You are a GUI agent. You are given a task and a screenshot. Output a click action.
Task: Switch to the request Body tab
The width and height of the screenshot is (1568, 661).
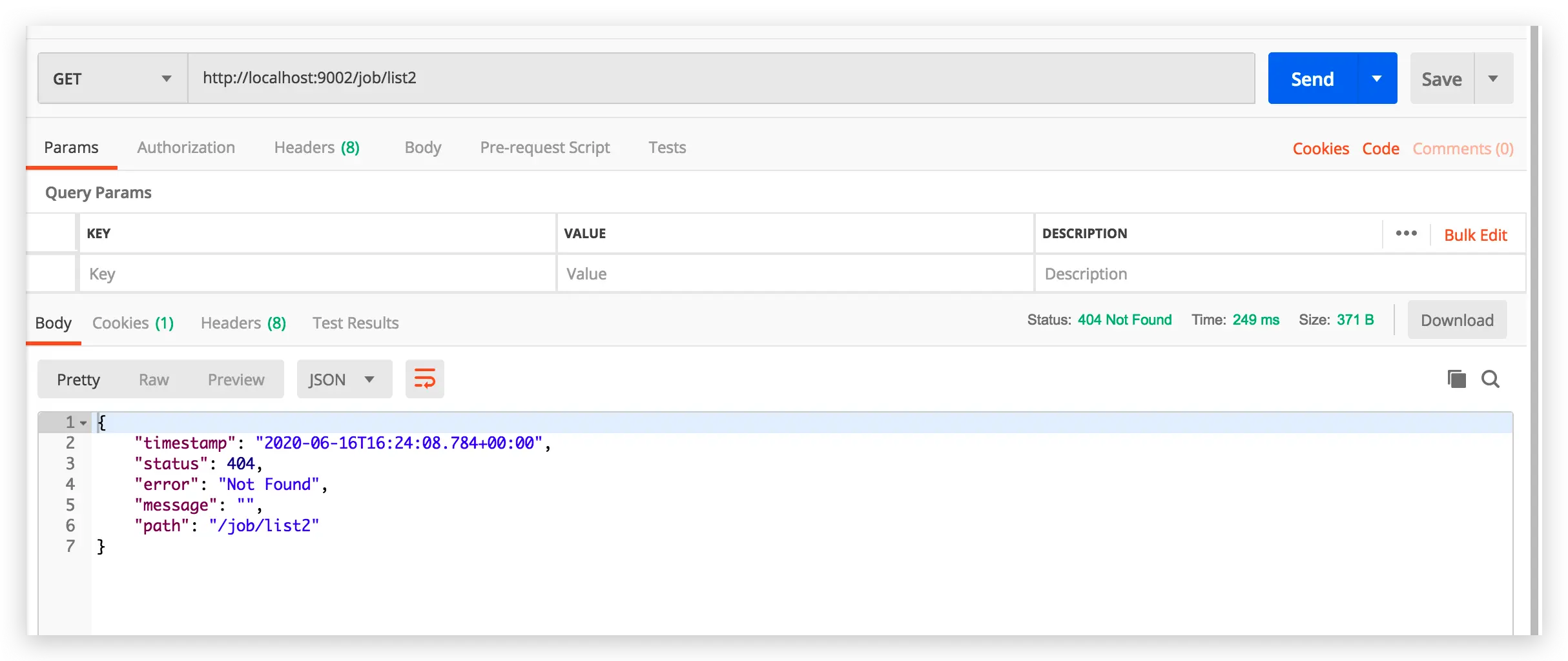tap(423, 147)
